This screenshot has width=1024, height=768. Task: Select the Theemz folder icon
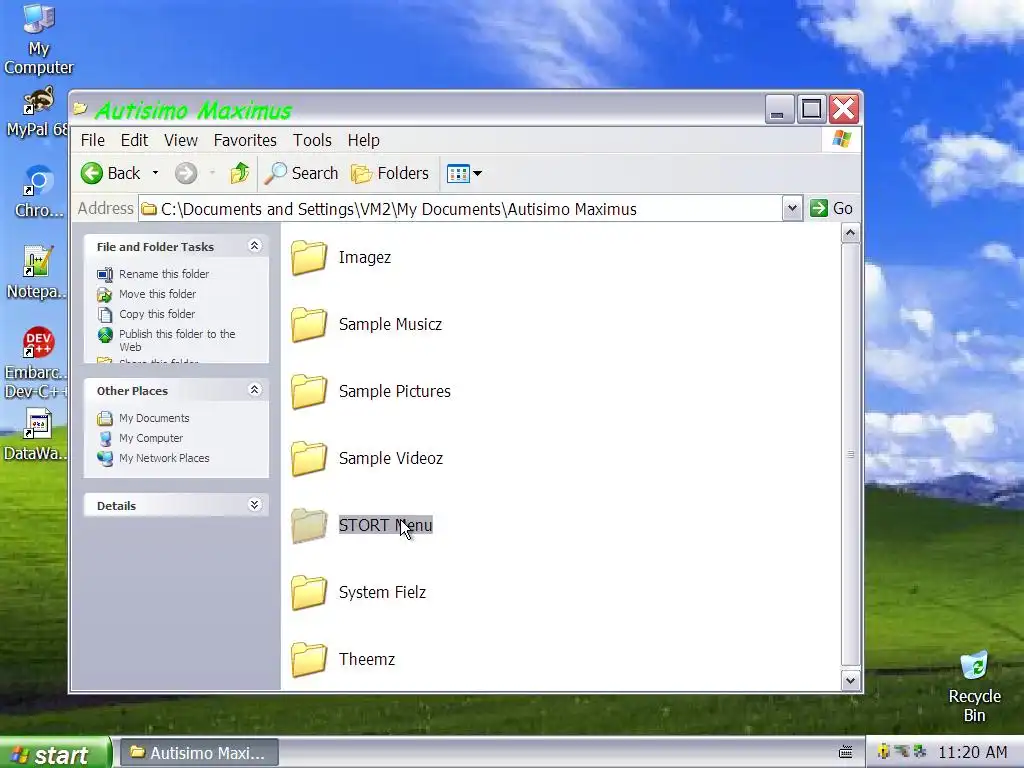[309, 659]
